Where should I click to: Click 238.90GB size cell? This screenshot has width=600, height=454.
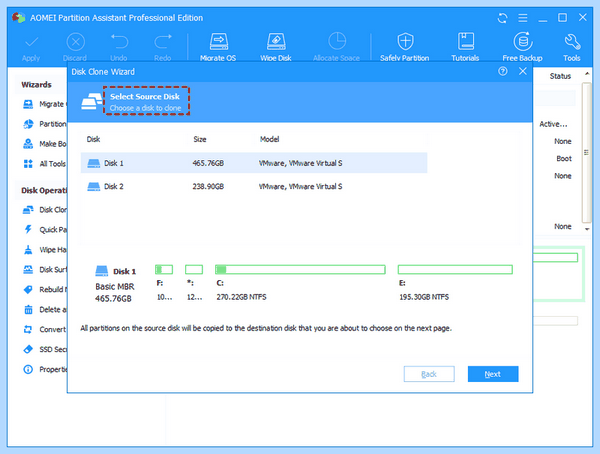click(208, 186)
